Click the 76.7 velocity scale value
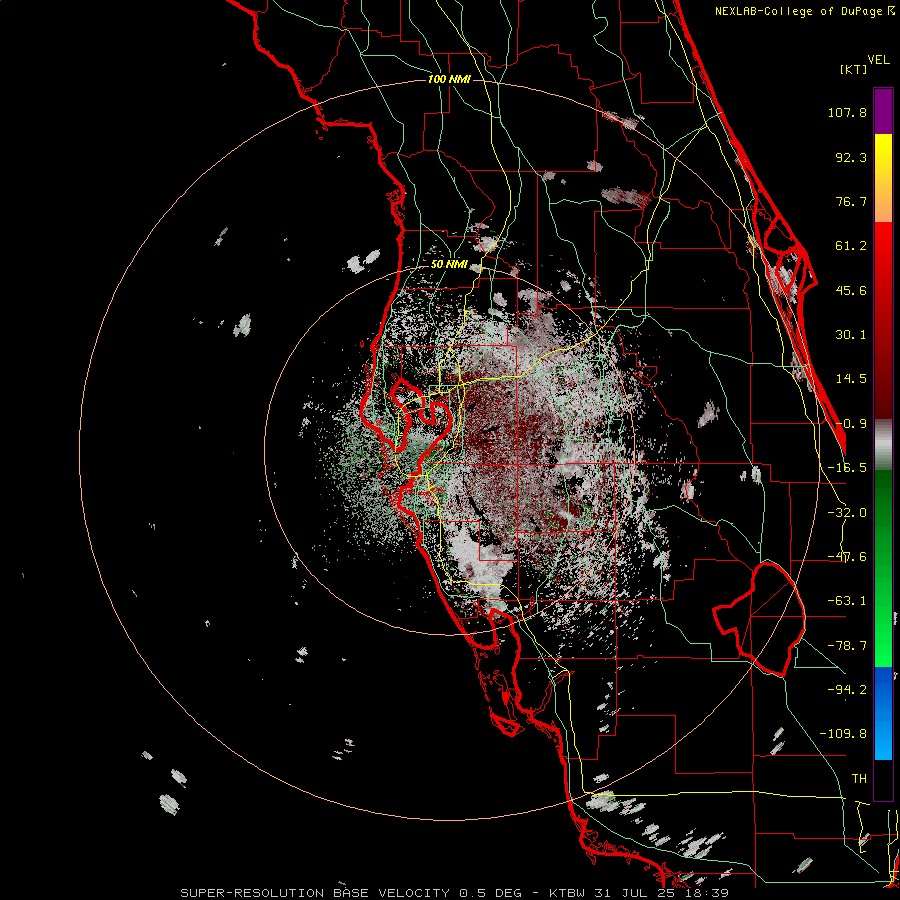 [851, 201]
